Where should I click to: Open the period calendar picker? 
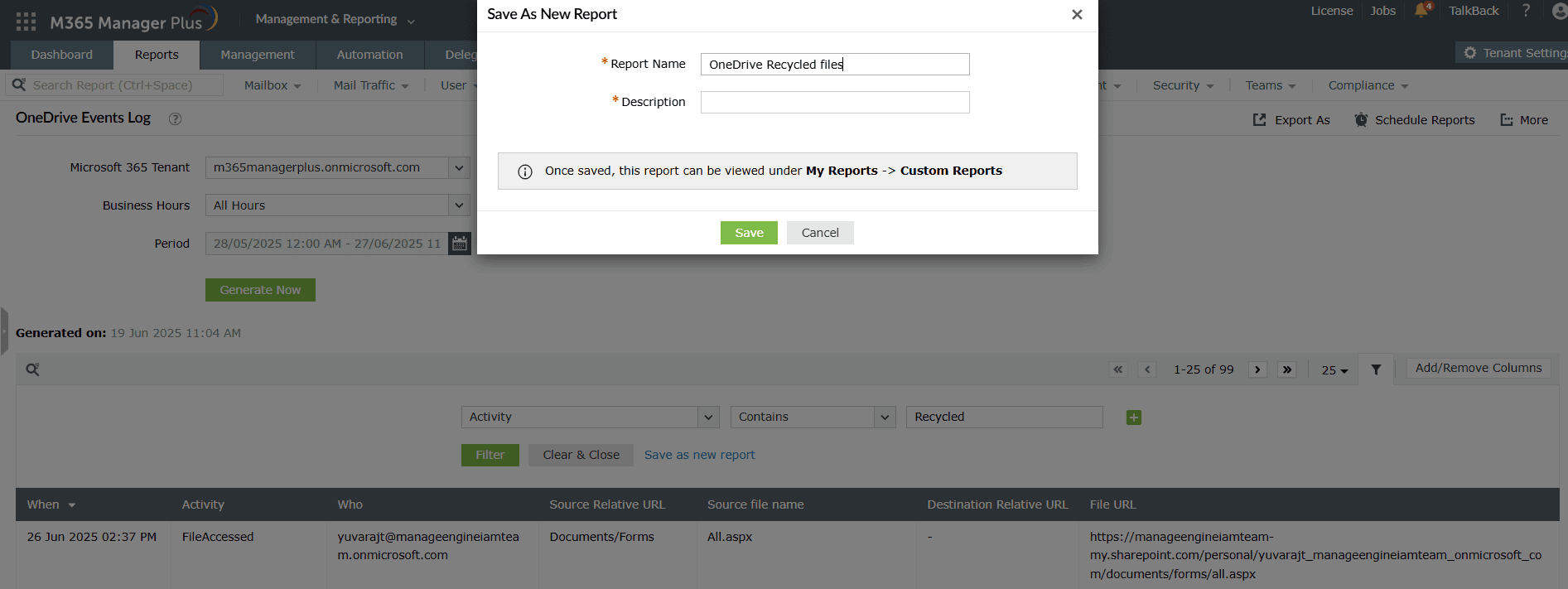[x=460, y=244]
